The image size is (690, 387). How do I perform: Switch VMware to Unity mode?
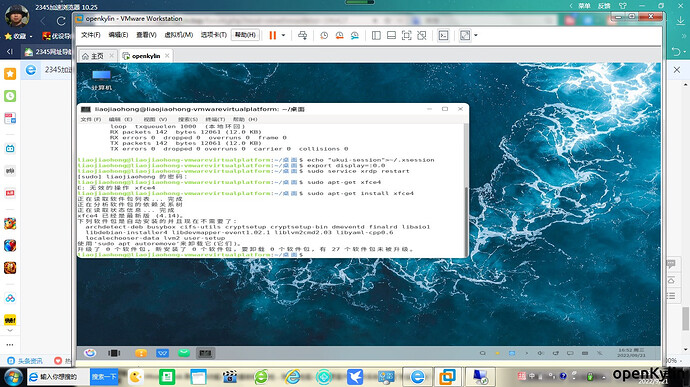[x=422, y=35]
